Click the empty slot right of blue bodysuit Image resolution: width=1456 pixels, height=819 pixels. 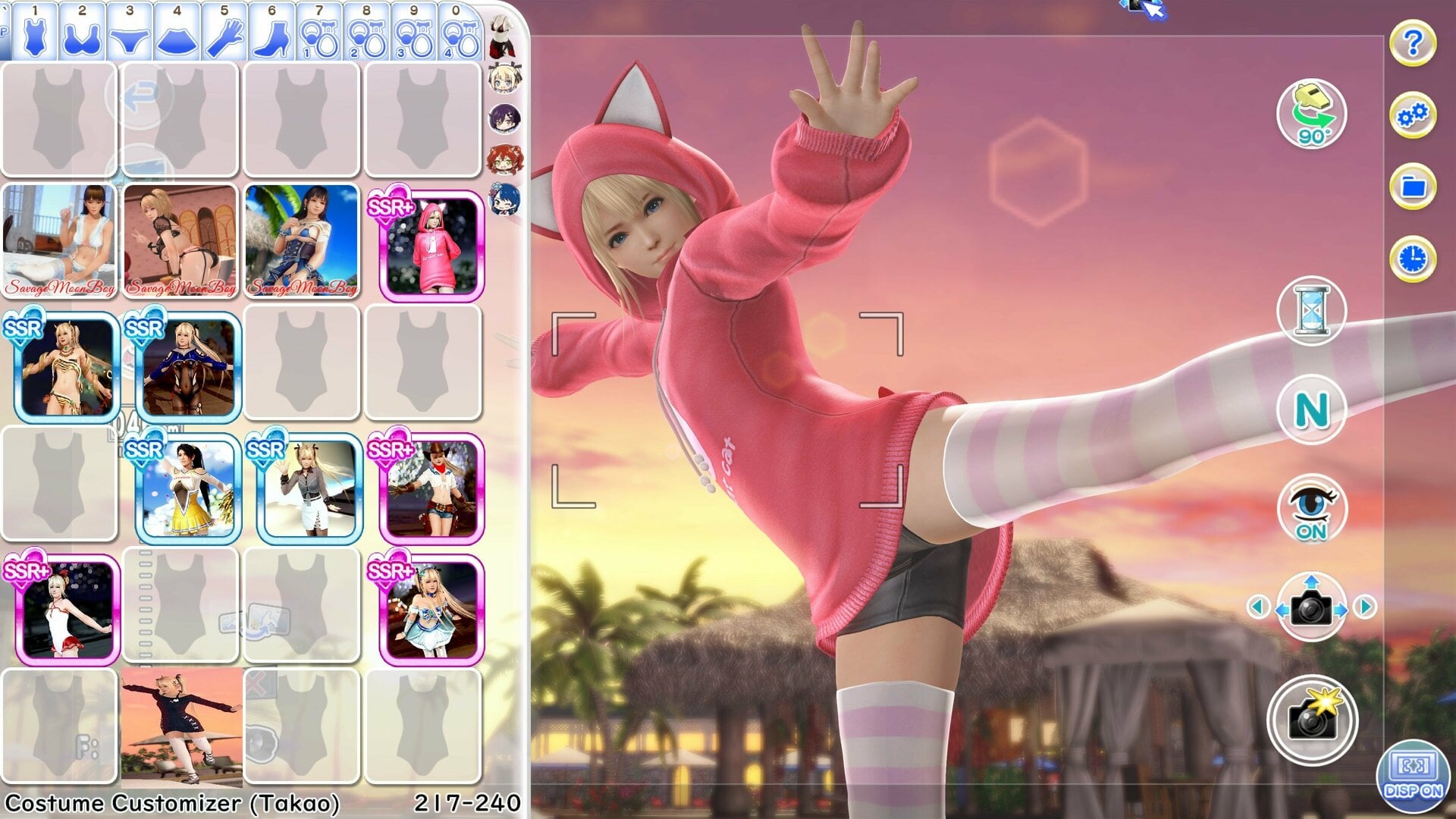point(303,362)
